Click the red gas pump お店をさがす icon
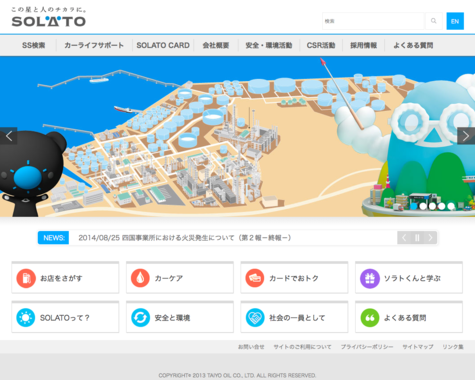Image resolution: width=475 pixels, height=380 pixels. [26, 278]
